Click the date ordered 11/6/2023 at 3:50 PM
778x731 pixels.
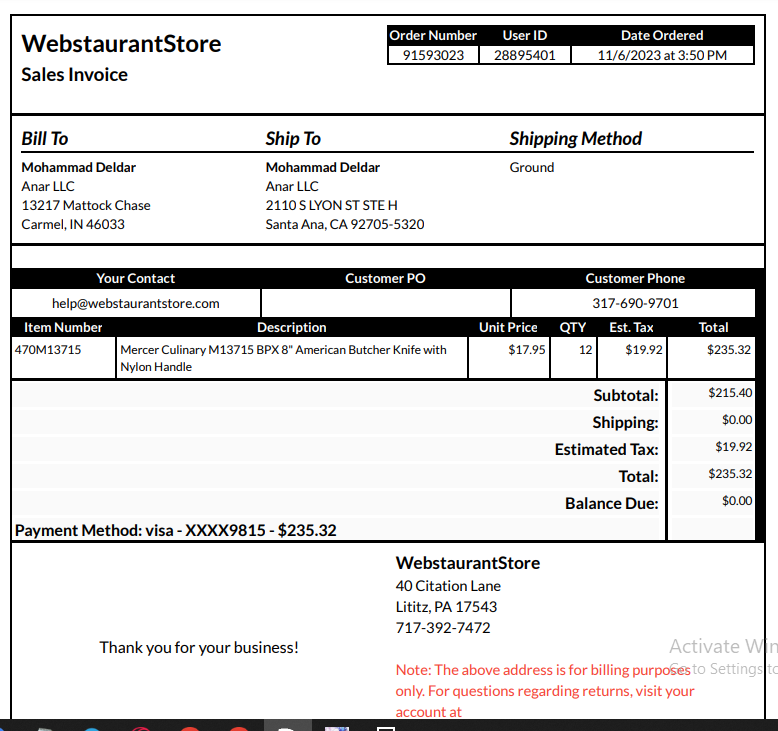[662, 55]
